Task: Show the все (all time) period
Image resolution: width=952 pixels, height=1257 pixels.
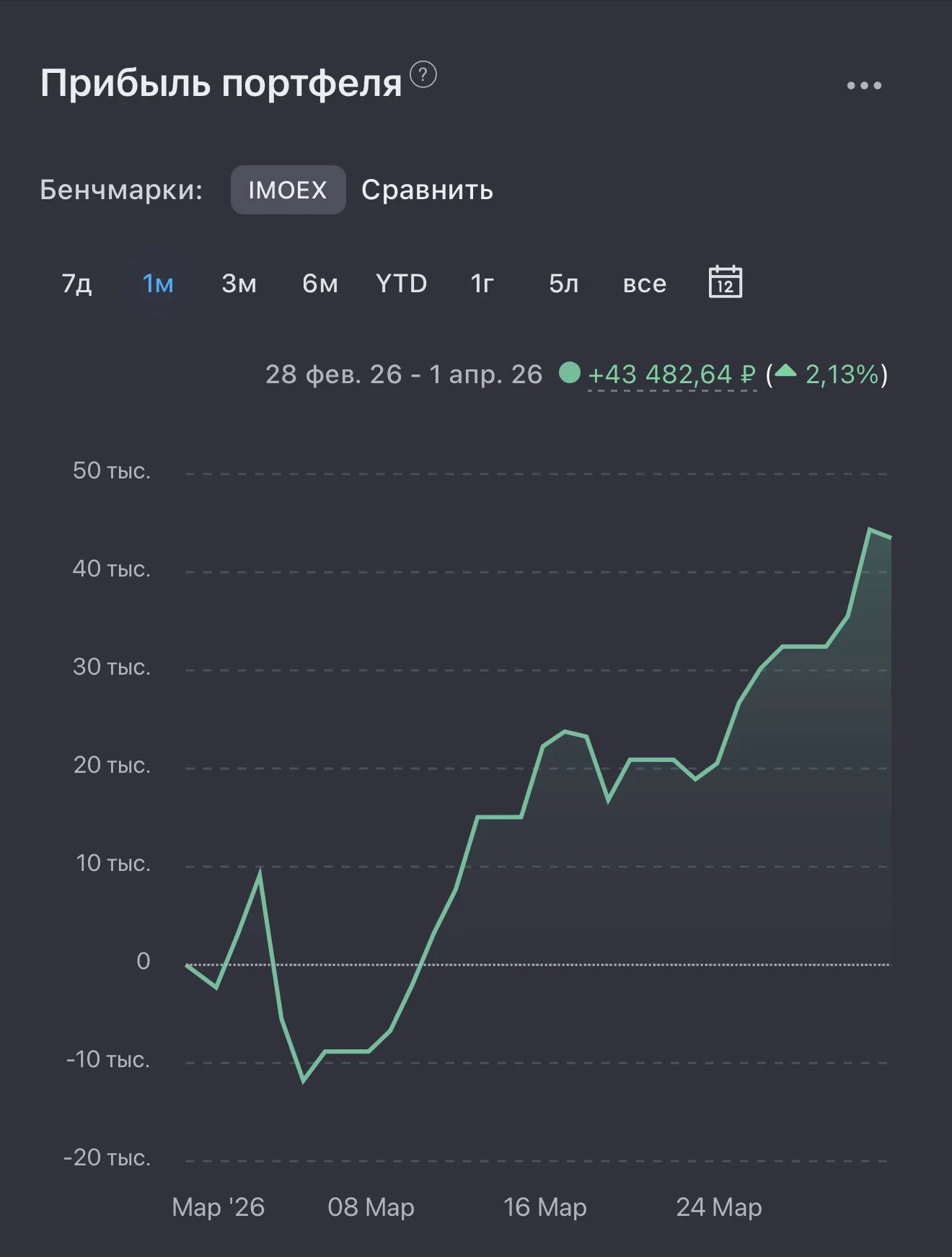Action: (645, 284)
